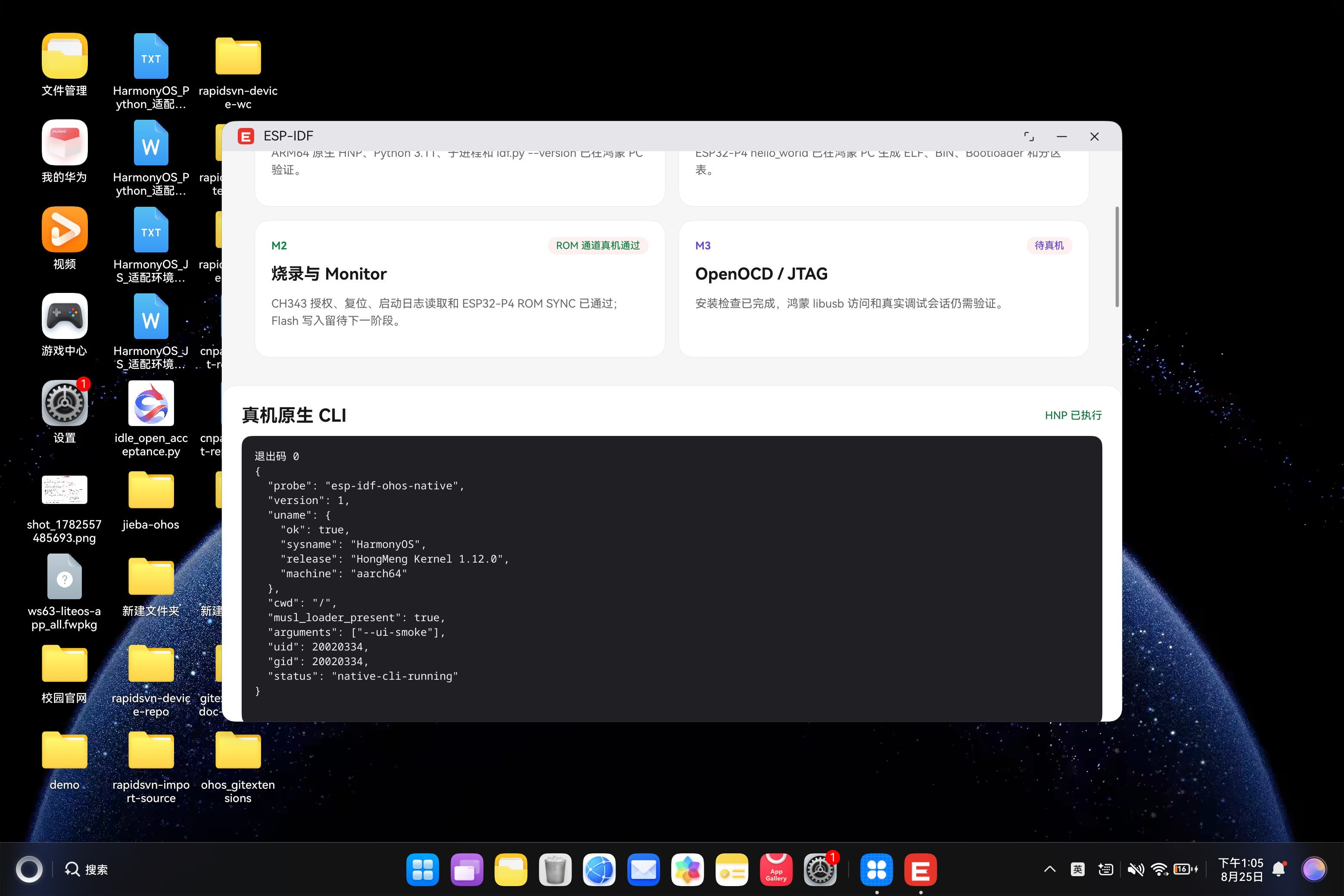Open the jieba-ohos folder
The height and width of the screenshot is (896, 1344).
[x=151, y=490]
